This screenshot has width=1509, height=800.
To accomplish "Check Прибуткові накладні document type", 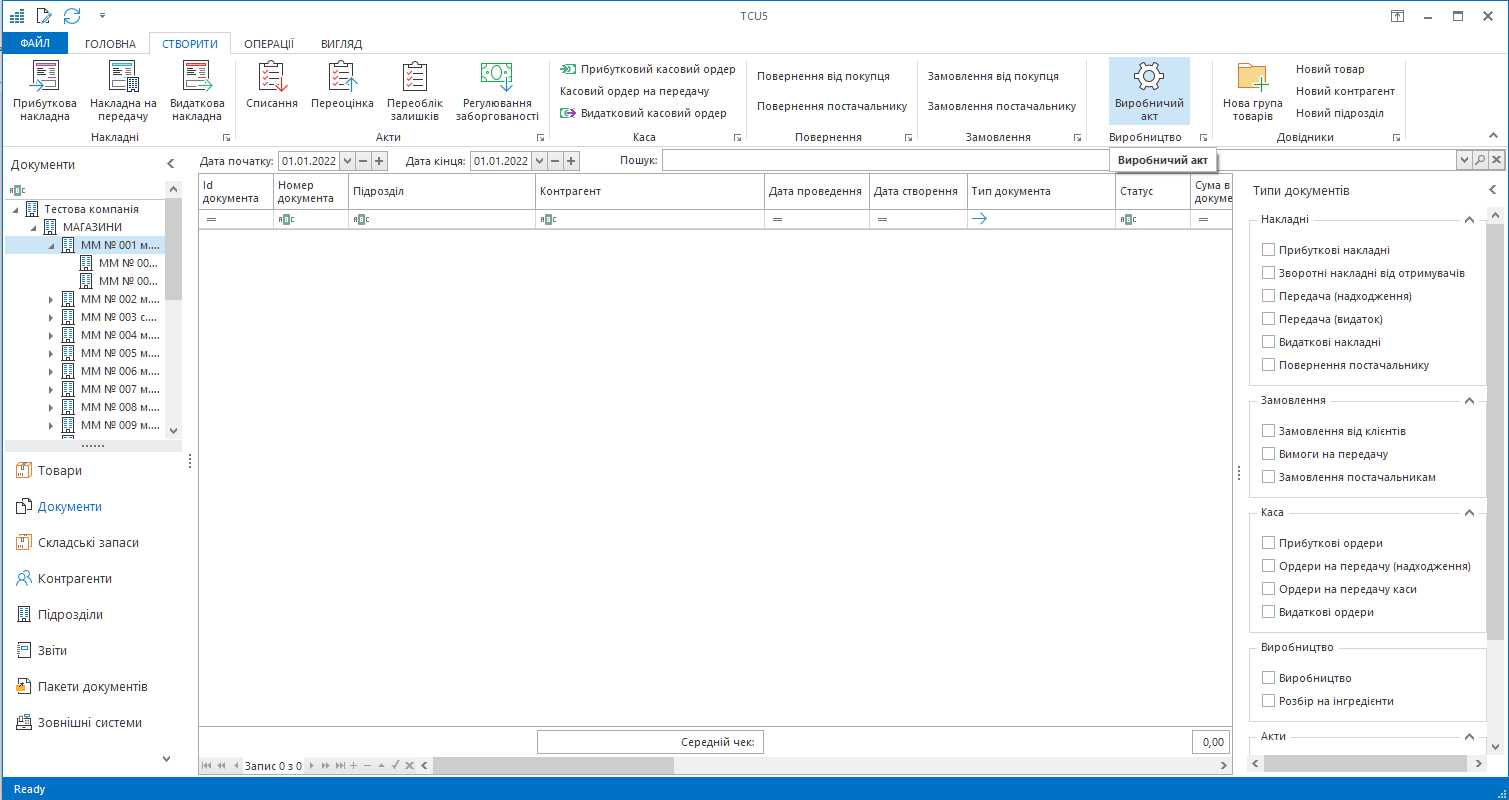I will coord(1269,250).
